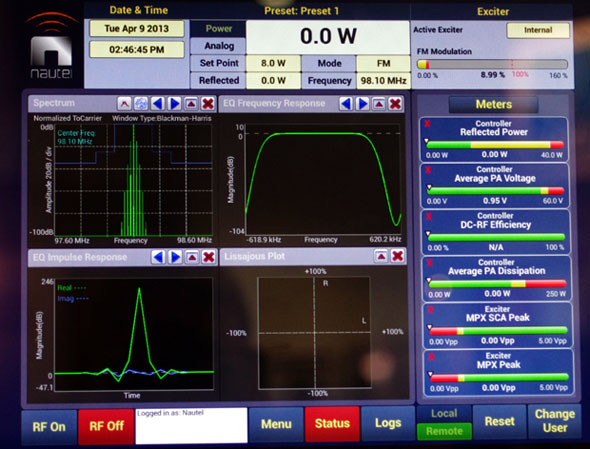Click the Preset: Preset 1 title
This screenshot has height=449, width=590.
click(301, 11)
